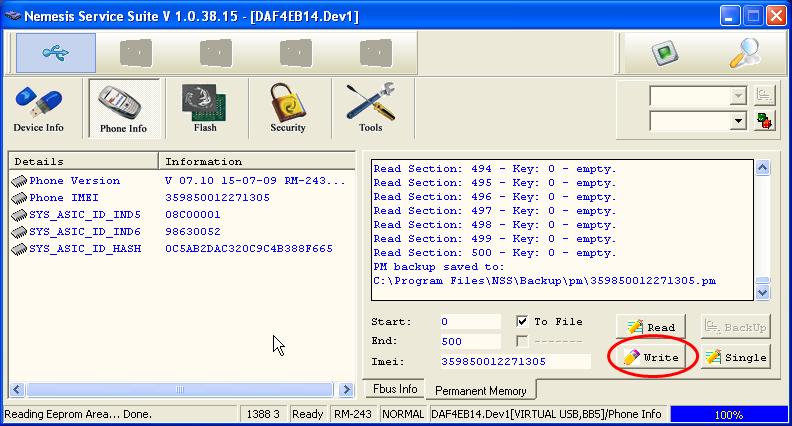792x426 pixels.
Task: Select the Permanent Memory tab
Action: pyautogui.click(x=480, y=391)
